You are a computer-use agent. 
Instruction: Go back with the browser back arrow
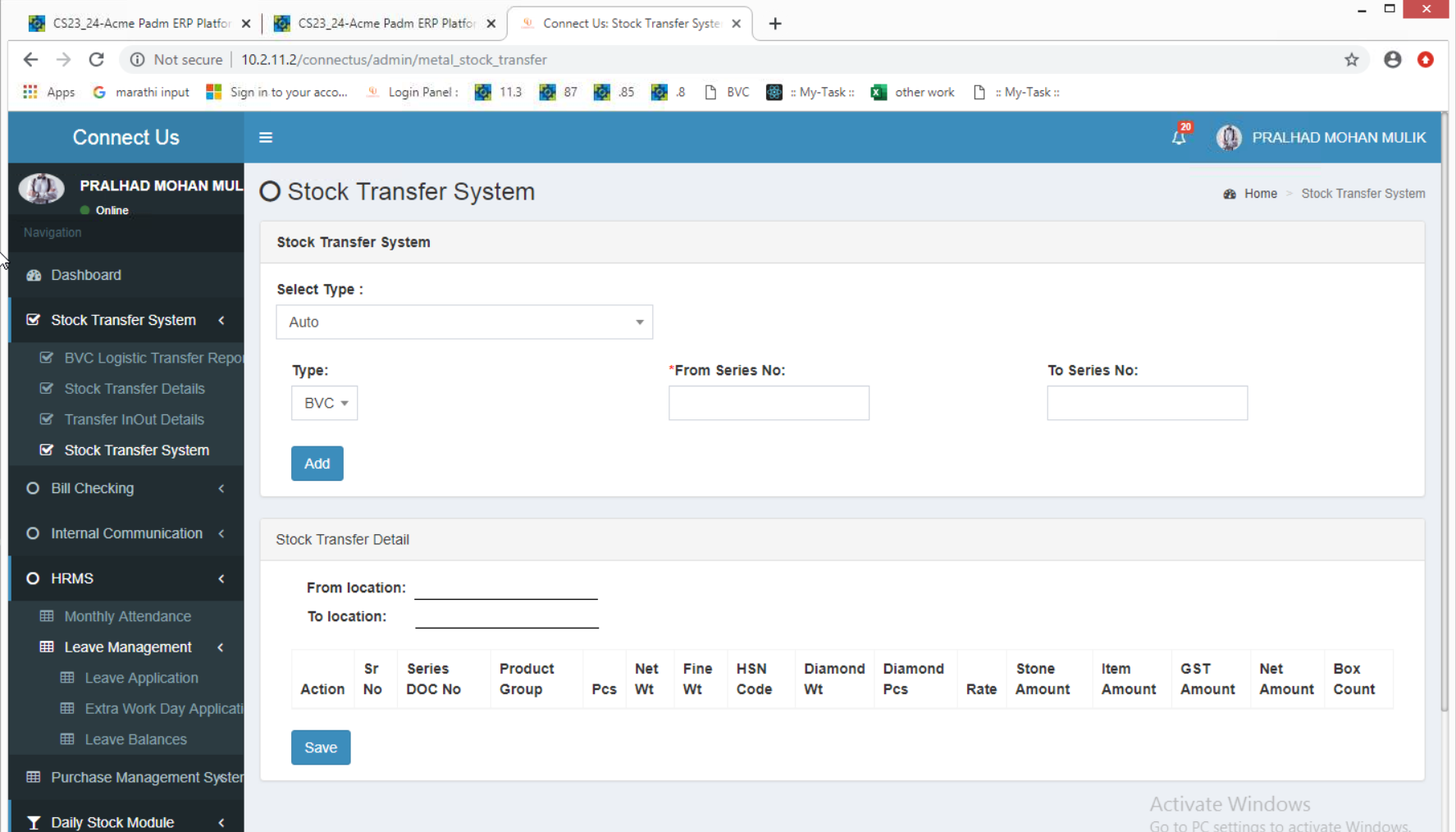[30, 59]
